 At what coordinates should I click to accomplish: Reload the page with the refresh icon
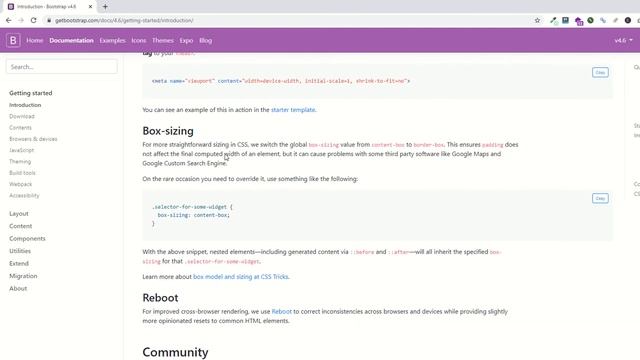(x=33, y=20)
